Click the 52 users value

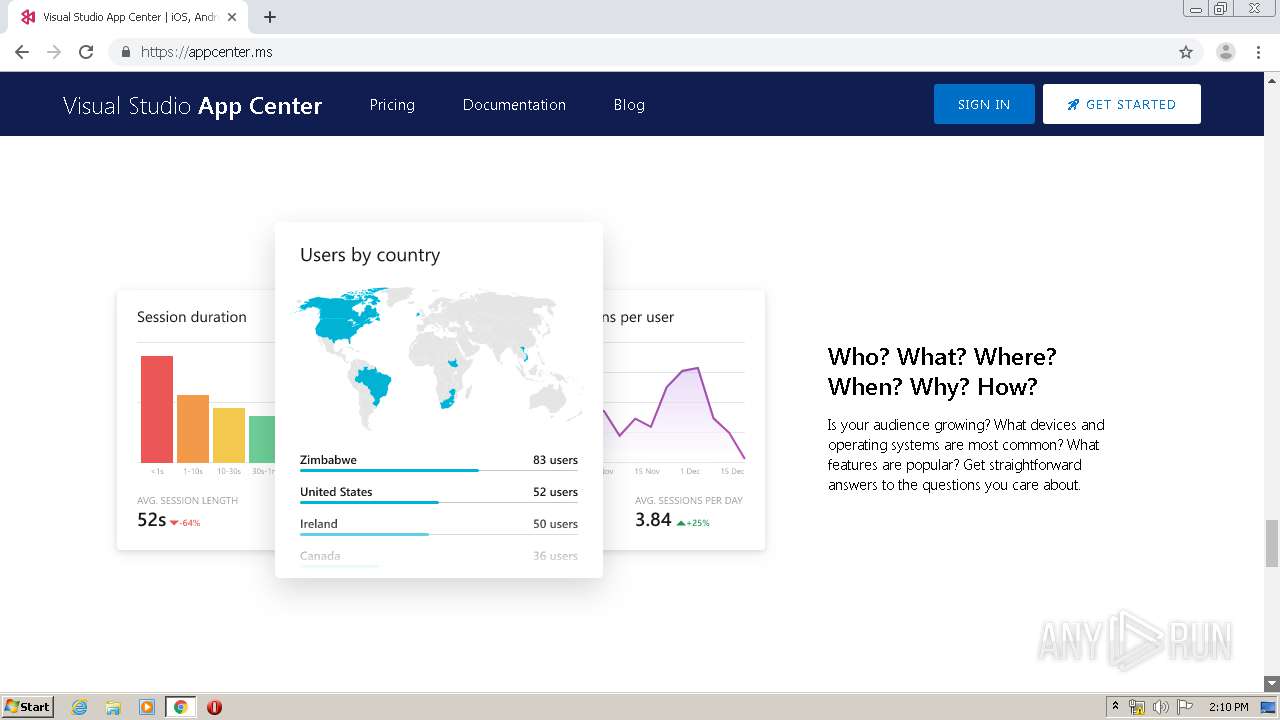click(x=555, y=492)
